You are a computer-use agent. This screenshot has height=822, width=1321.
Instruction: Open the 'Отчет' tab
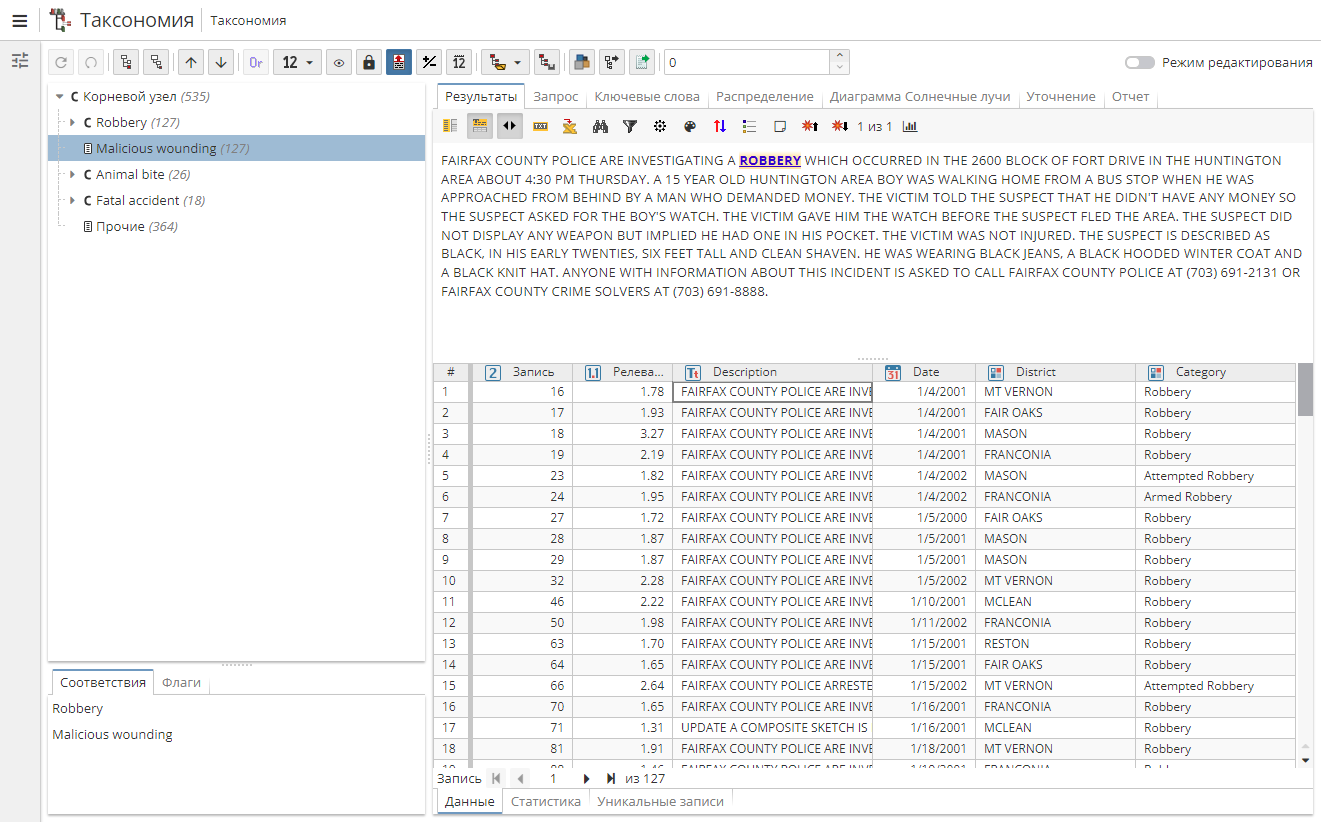(1130, 97)
